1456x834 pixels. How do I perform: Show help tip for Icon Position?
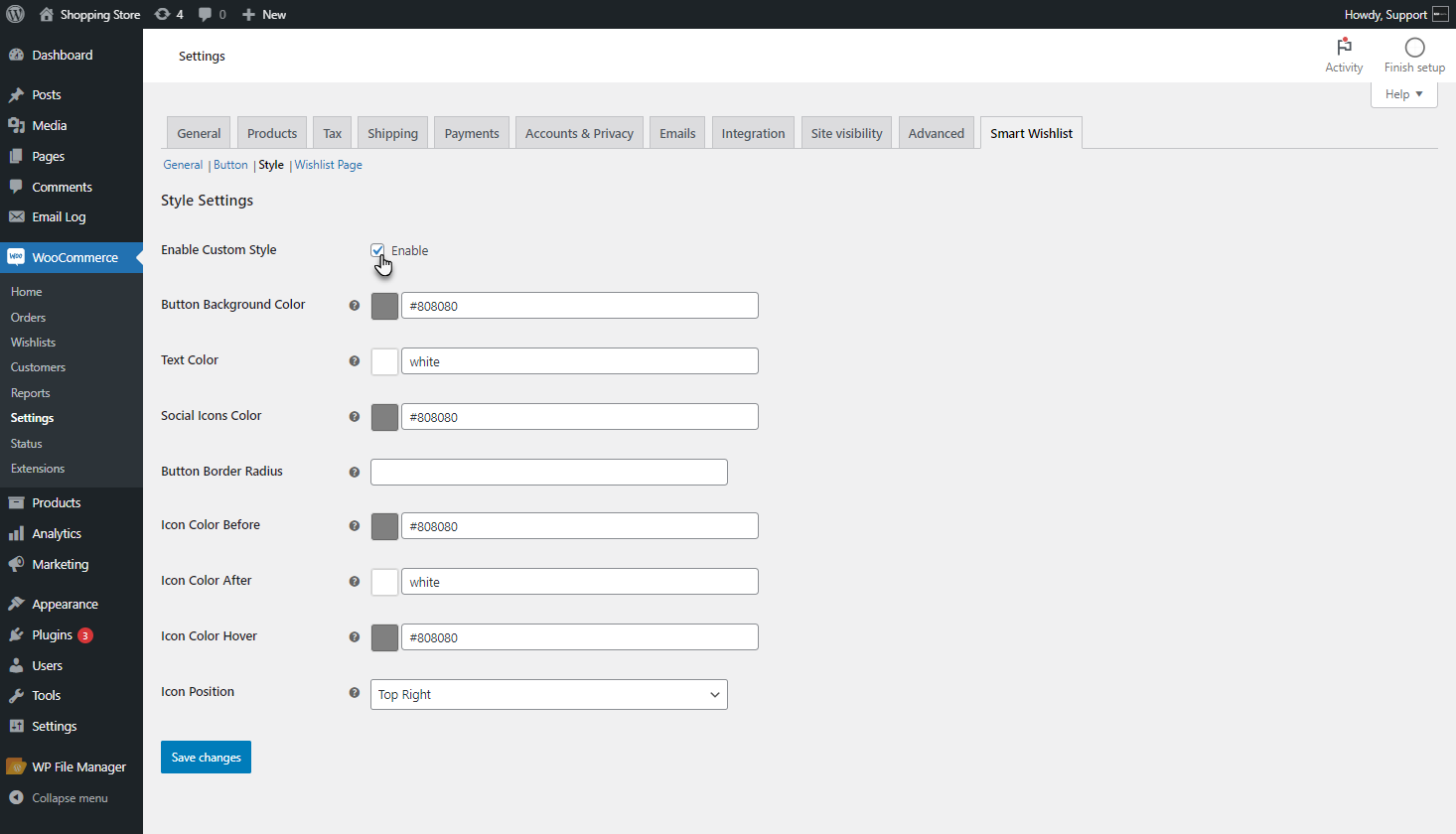pos(354,693)
